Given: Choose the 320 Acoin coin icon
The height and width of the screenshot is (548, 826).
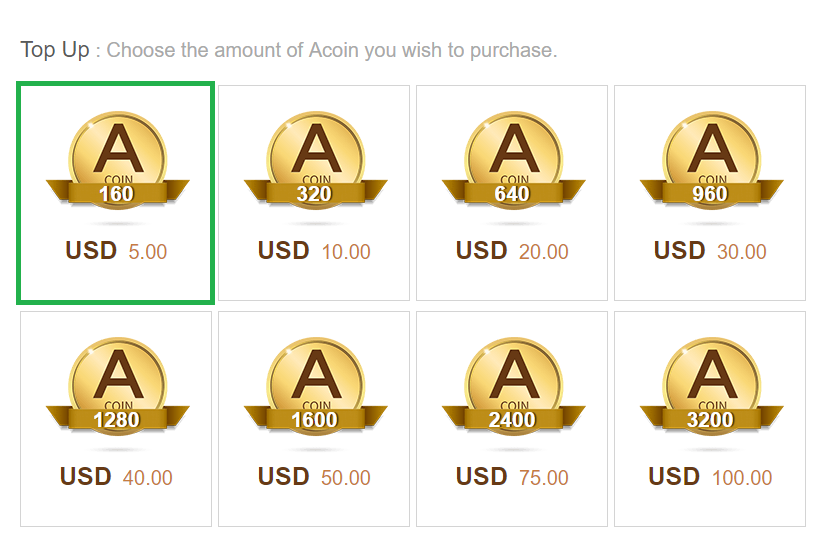Looking at the screenshot, I should click(x=315, y=162).
